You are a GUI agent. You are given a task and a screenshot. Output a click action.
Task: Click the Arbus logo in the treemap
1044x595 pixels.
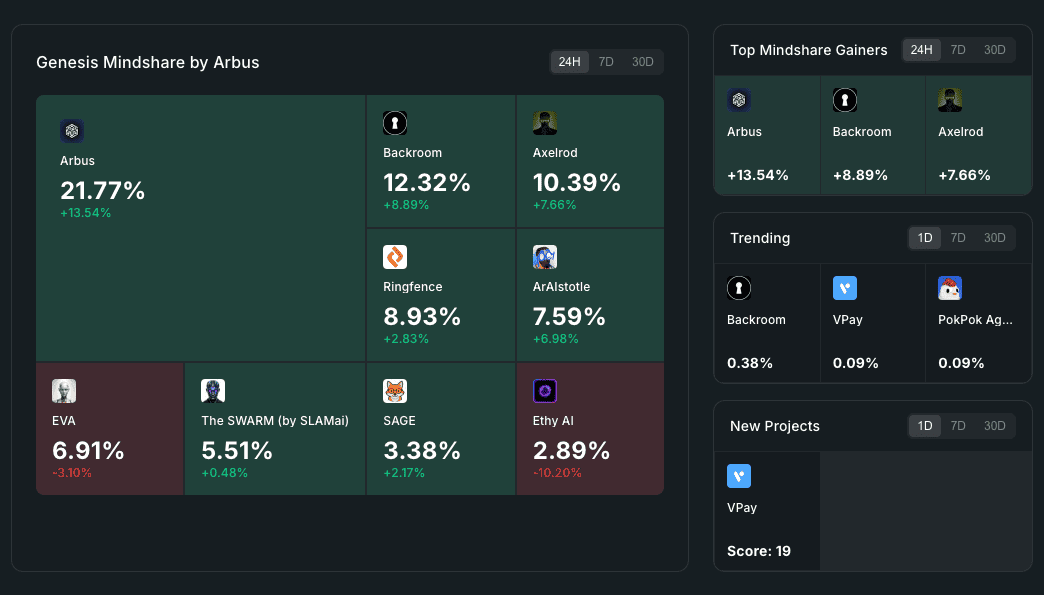72,131
